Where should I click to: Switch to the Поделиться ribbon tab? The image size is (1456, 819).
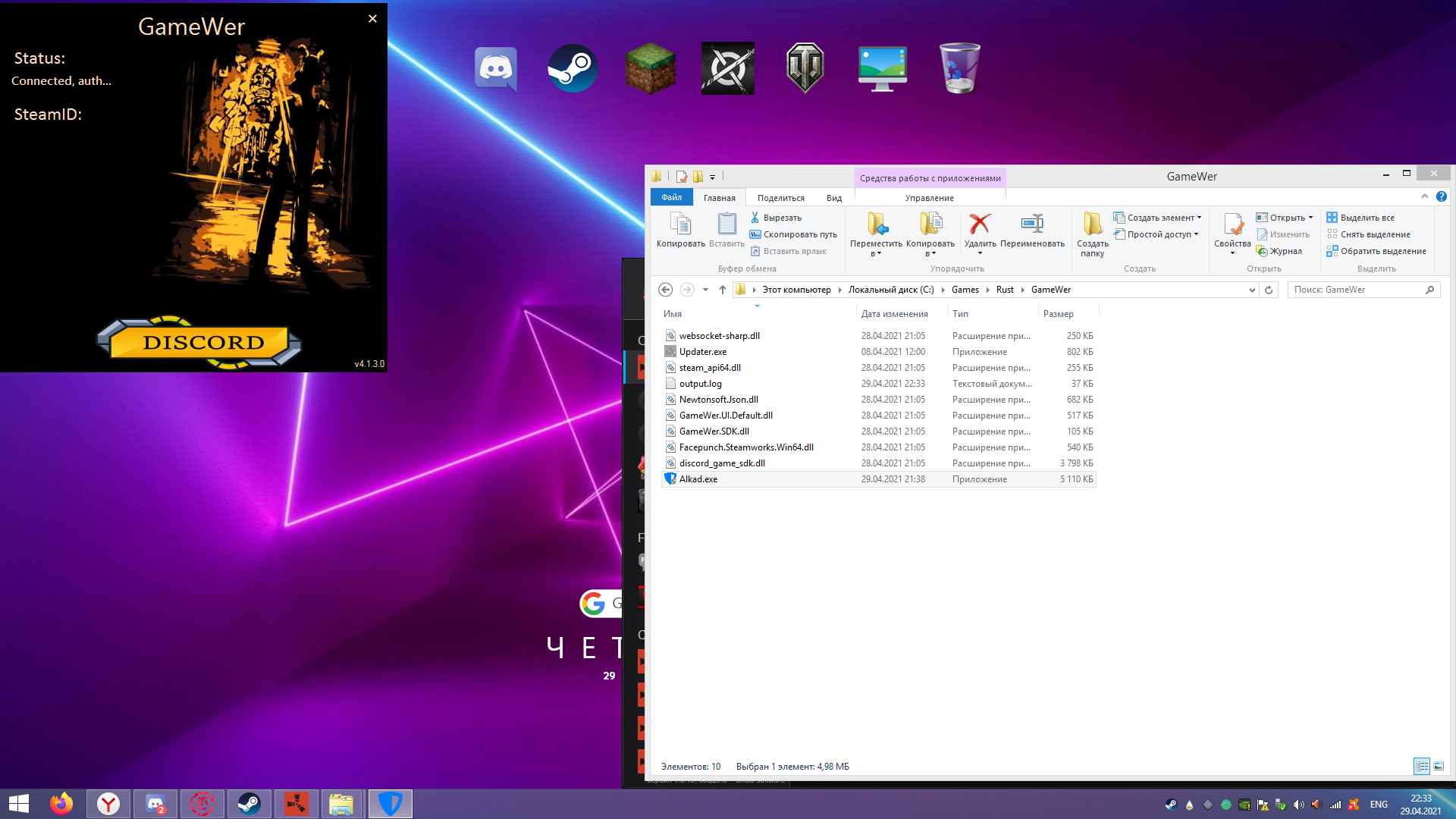click(780, 198)
